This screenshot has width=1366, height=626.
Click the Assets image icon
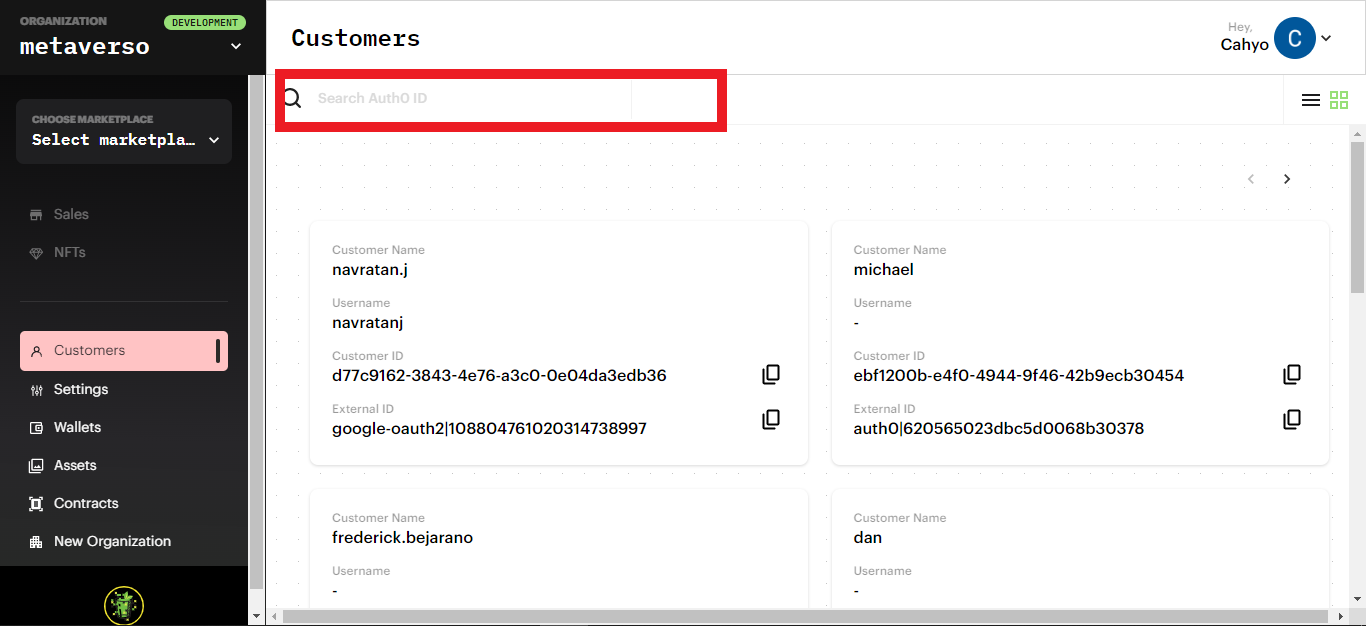coord(36,466)
